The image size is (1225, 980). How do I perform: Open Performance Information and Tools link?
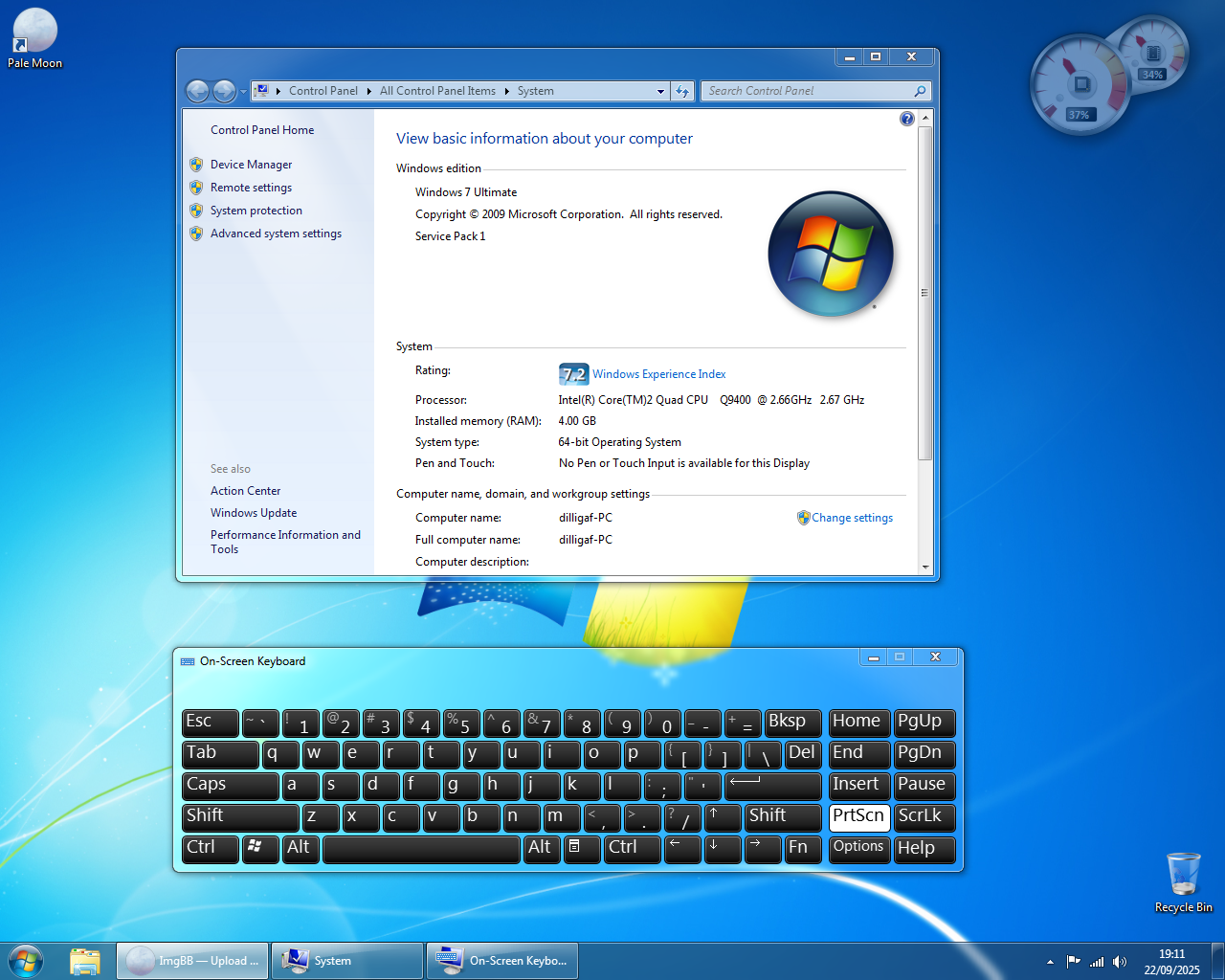coord(285,542)
